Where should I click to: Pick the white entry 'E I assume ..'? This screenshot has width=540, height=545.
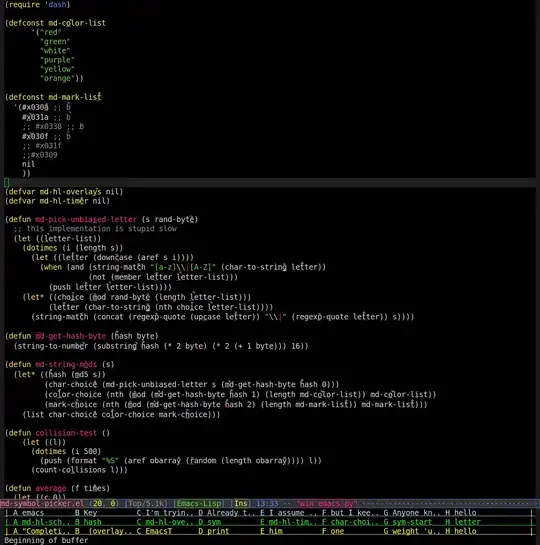point(287,513)
